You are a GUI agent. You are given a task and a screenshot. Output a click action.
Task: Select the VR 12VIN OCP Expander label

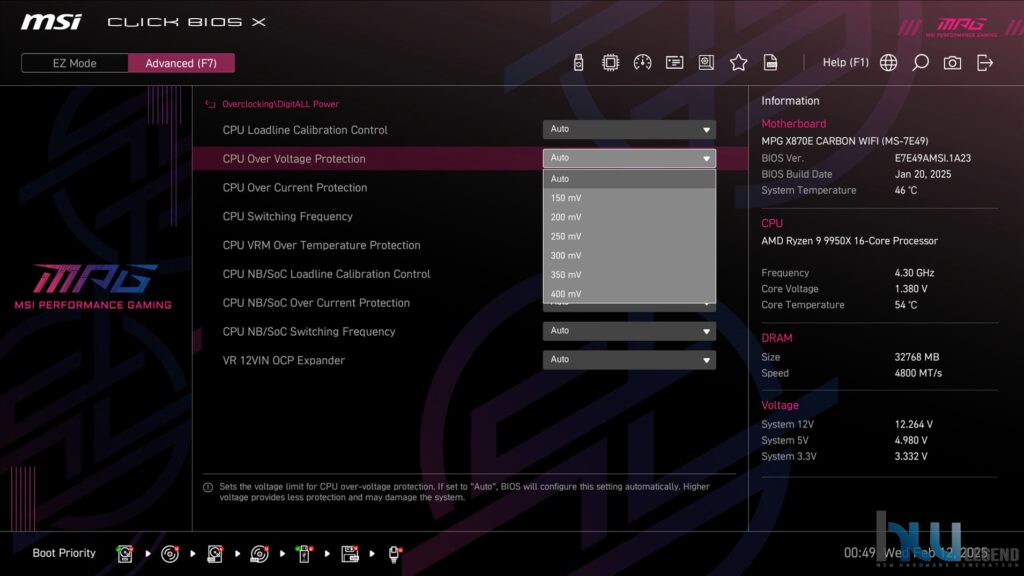click(x=283, y=360)
